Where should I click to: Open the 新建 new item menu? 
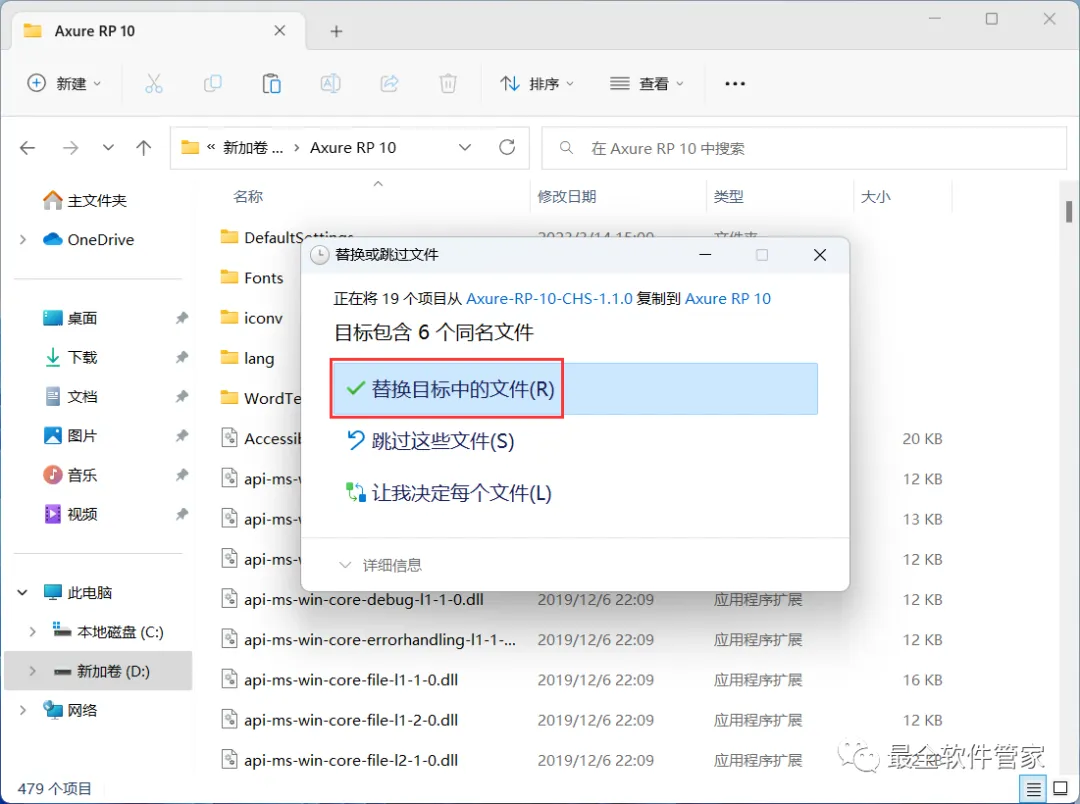(64, 83)
